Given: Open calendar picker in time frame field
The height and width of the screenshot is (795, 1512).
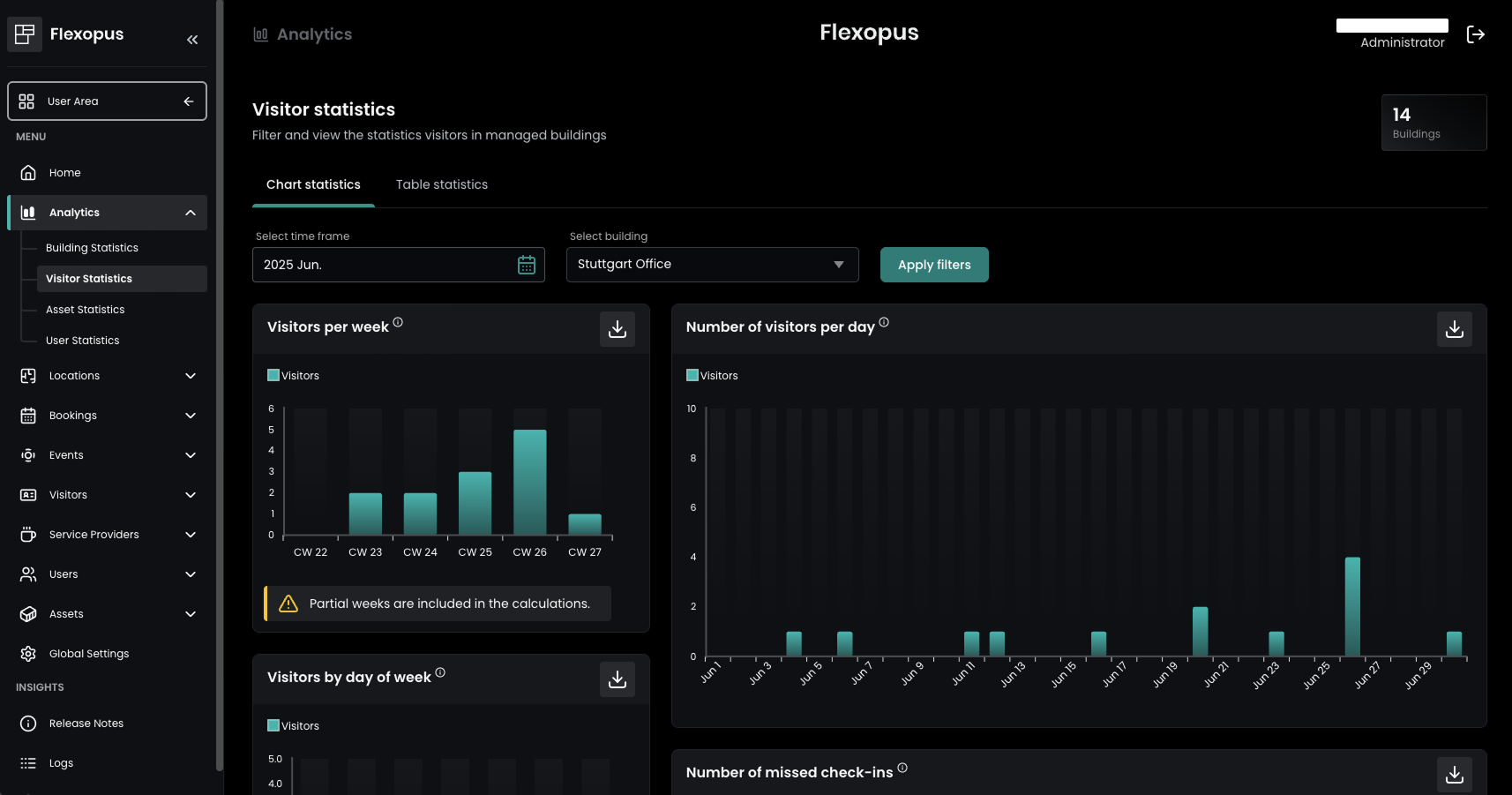Looking at the screenshot, I should (527, 265).
